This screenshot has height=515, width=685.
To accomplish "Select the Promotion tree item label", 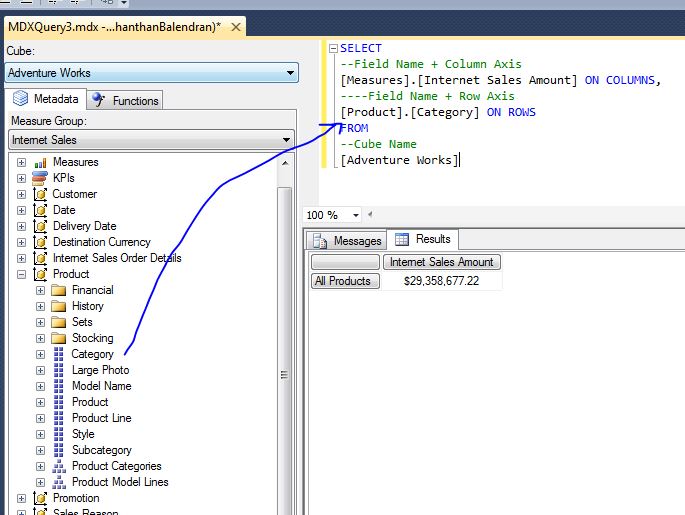I will click(x=76, y=498).
